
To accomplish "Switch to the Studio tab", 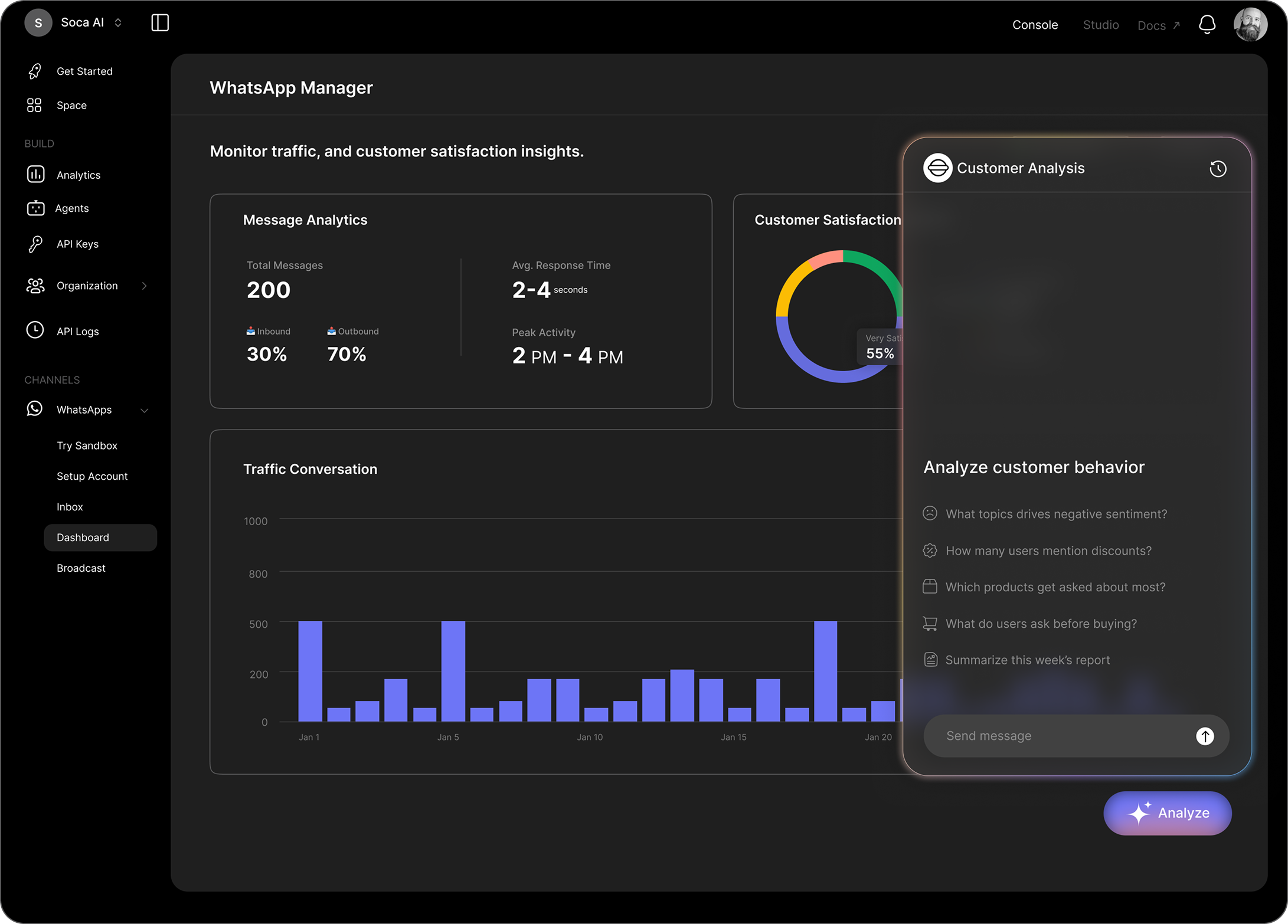I will (1100, 25).
